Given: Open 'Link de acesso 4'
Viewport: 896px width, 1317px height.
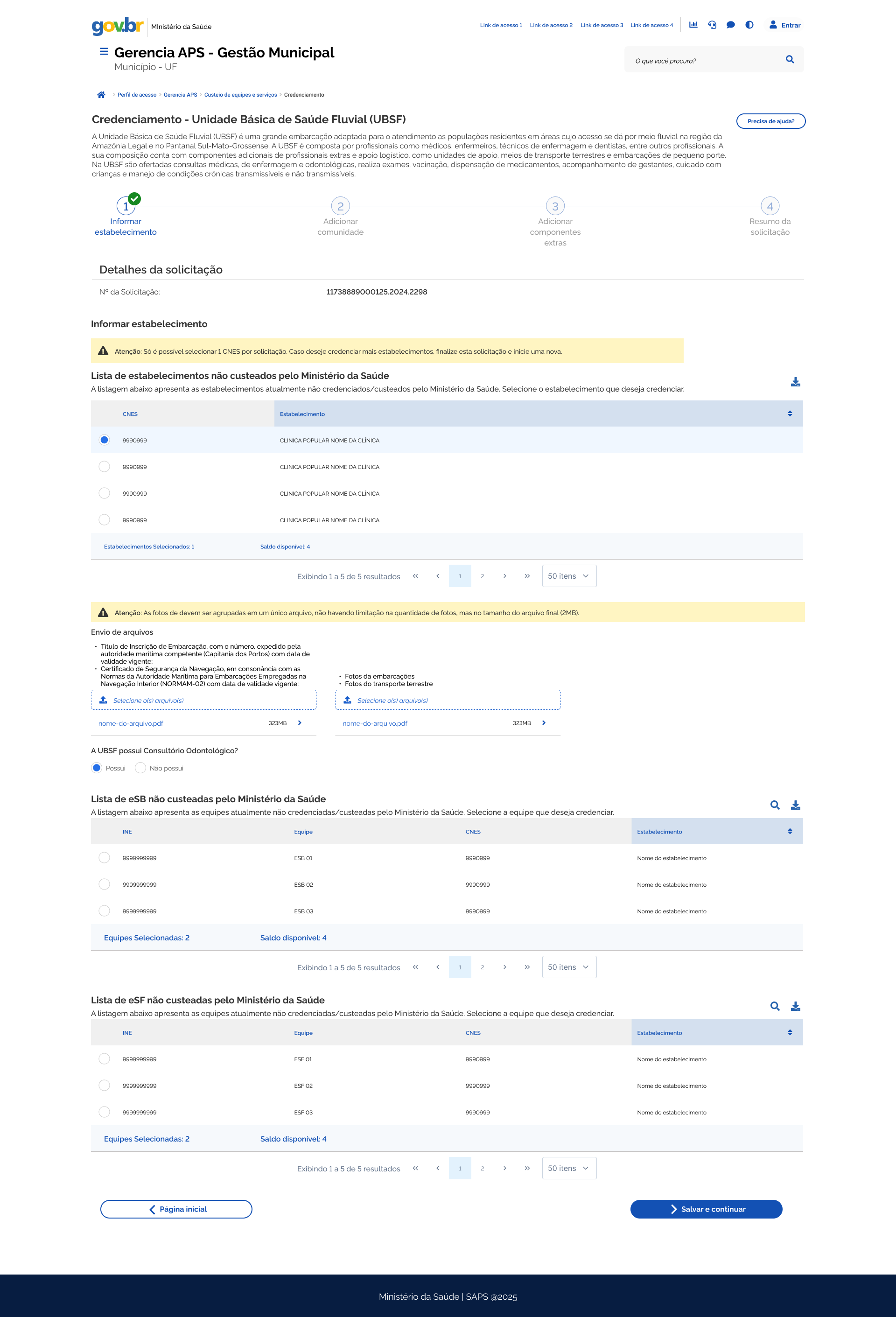Looking at the screenshot, I should 652,25.
